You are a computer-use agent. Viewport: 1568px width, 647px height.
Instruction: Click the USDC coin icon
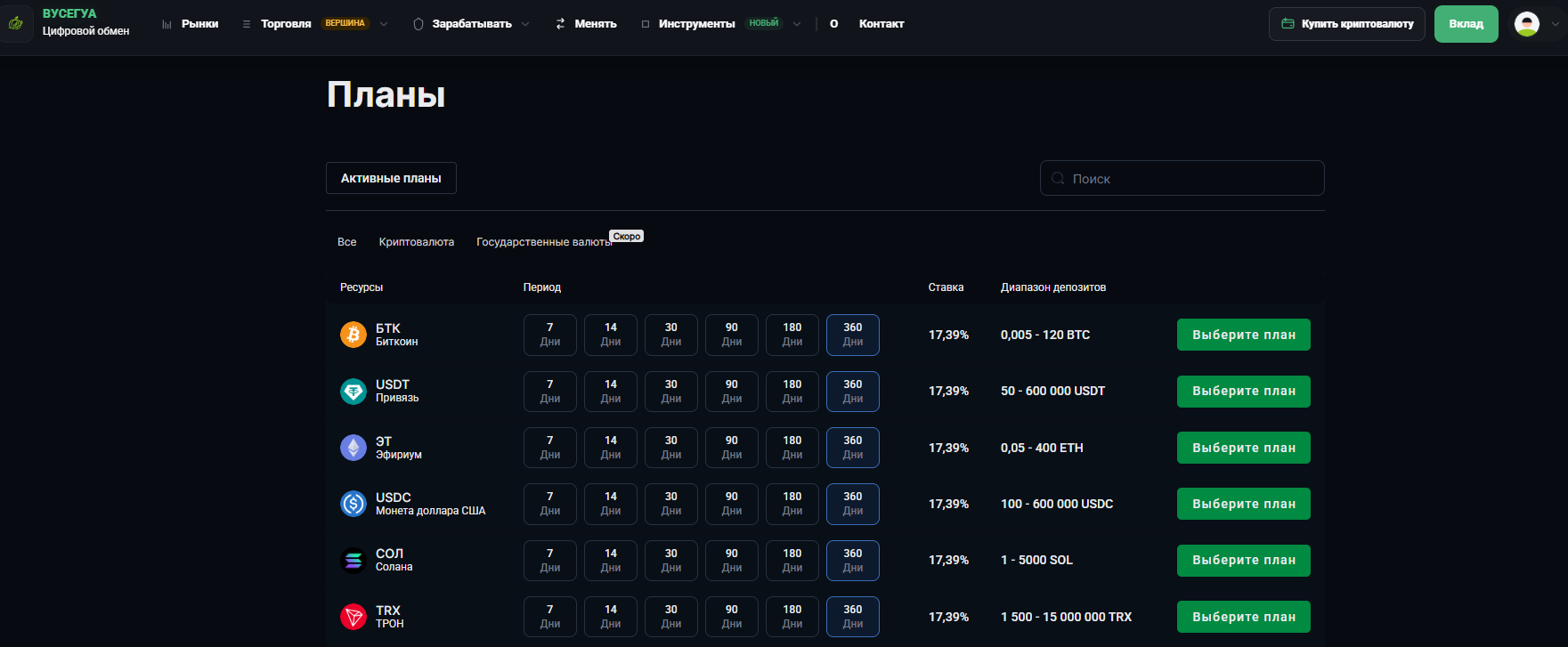[353, 504]
